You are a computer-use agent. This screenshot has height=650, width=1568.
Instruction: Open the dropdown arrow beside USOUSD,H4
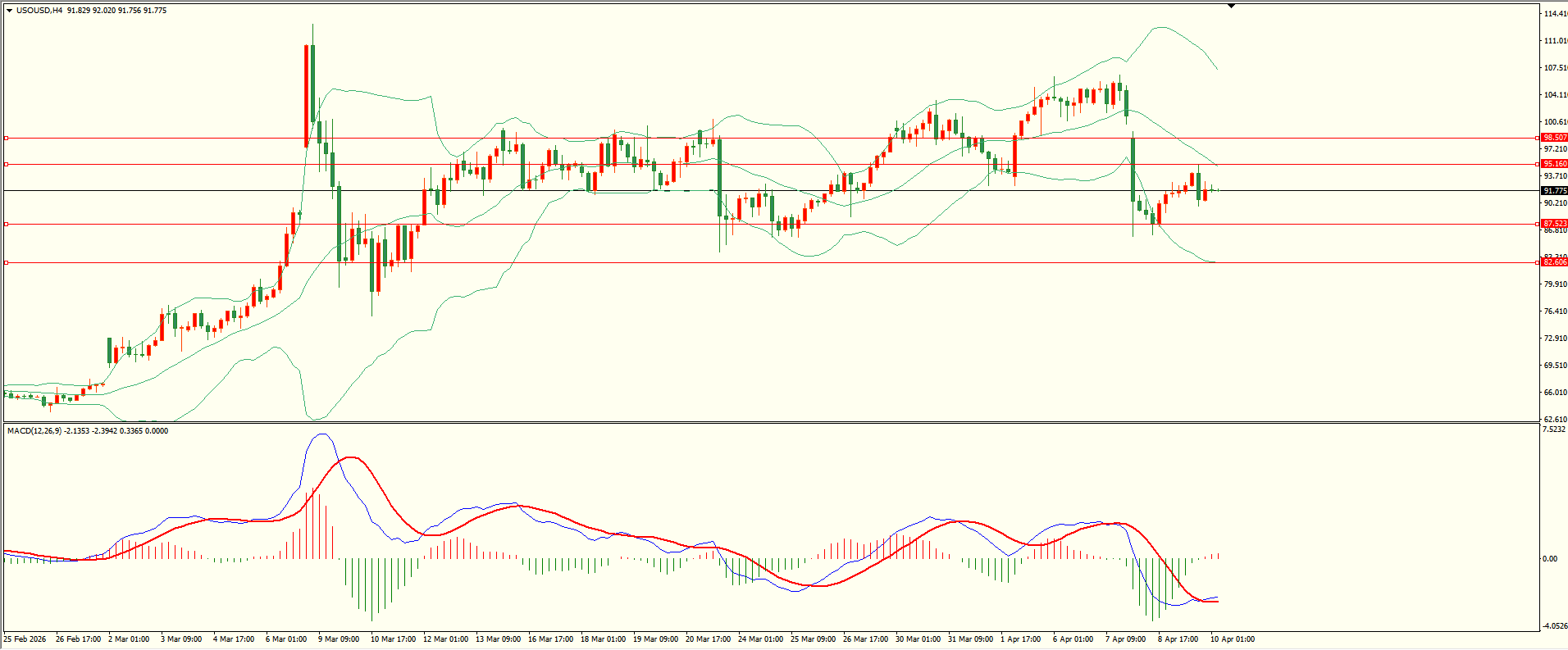(x=9, y=11)
